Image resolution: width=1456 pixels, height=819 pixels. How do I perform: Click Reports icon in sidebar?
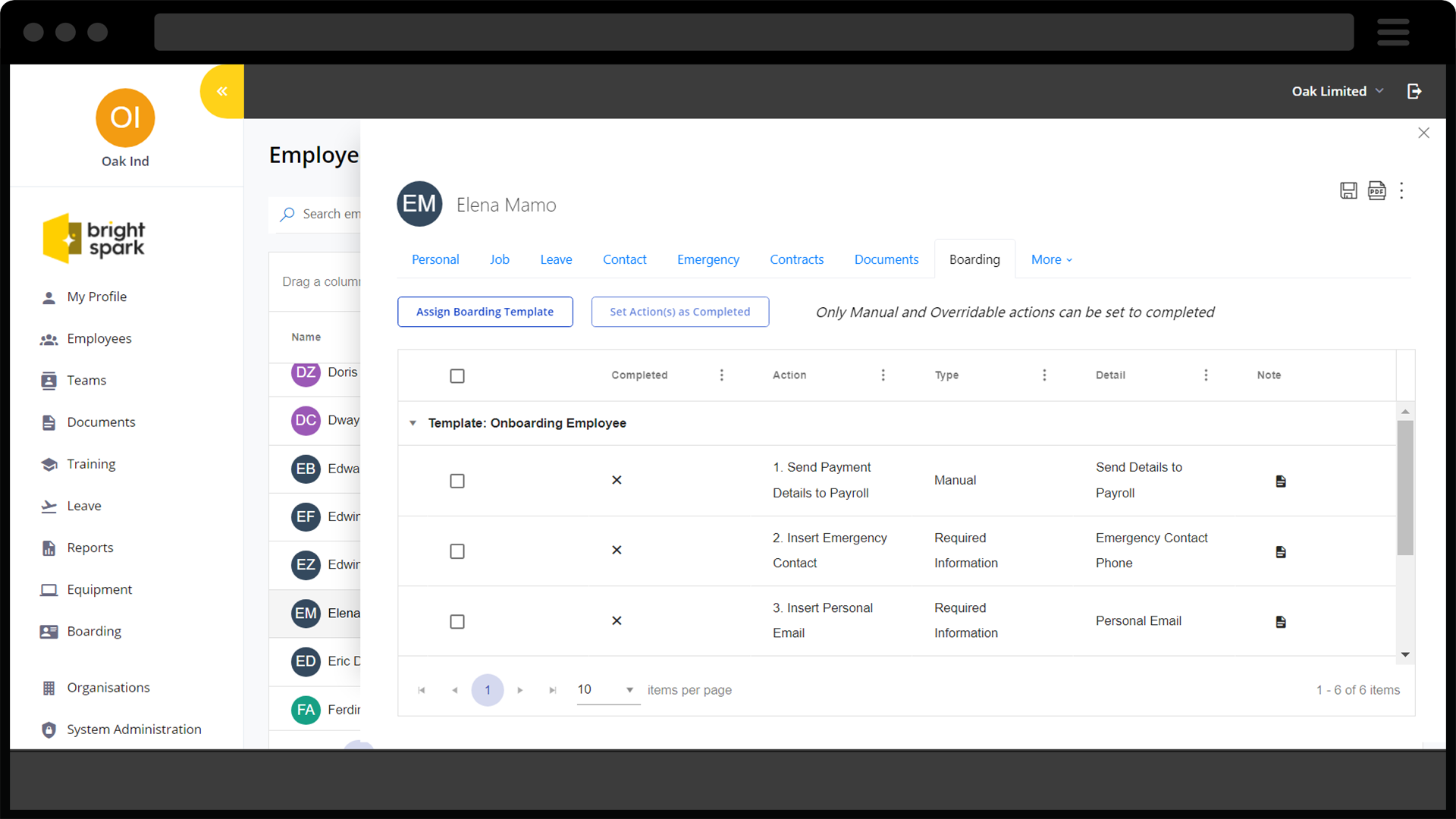(49, 548)
